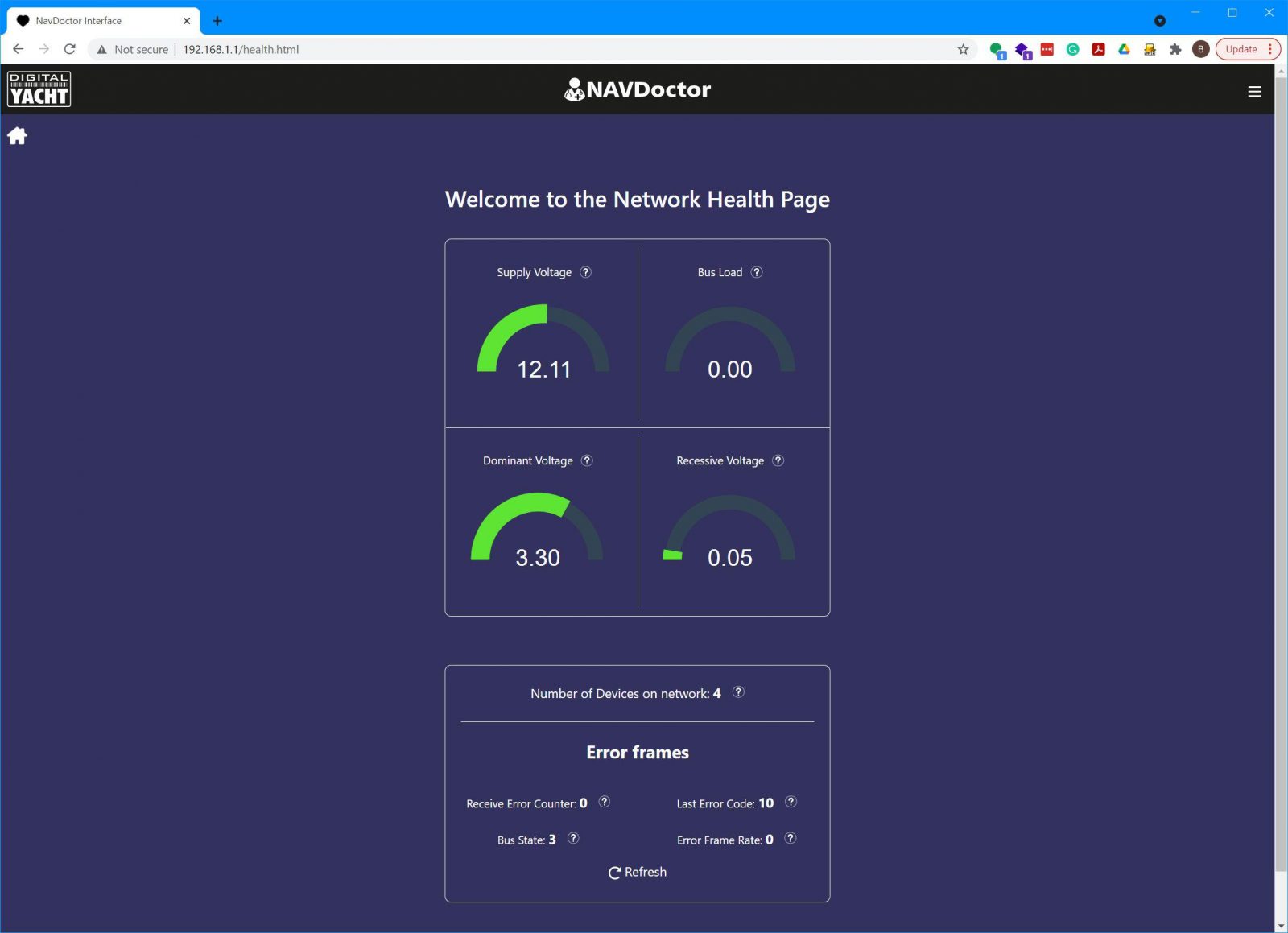Click the Digital Yacht logo
The height and width of the screenshot is (933, 1288).
pyautogui.click(x=39, y=89)
